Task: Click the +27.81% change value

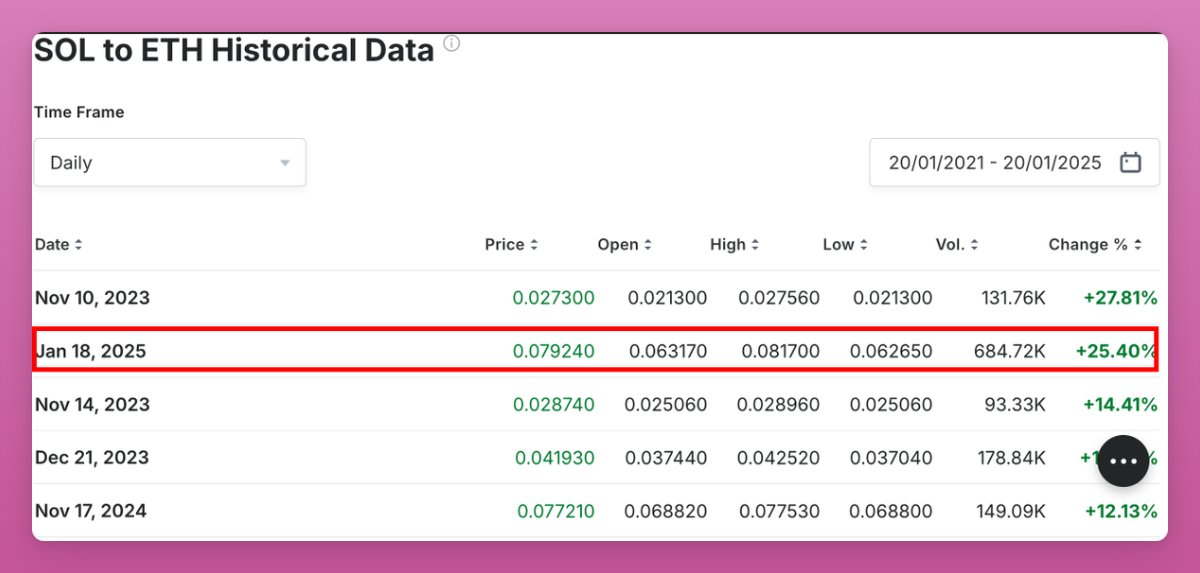Action: click(1120, 298)
